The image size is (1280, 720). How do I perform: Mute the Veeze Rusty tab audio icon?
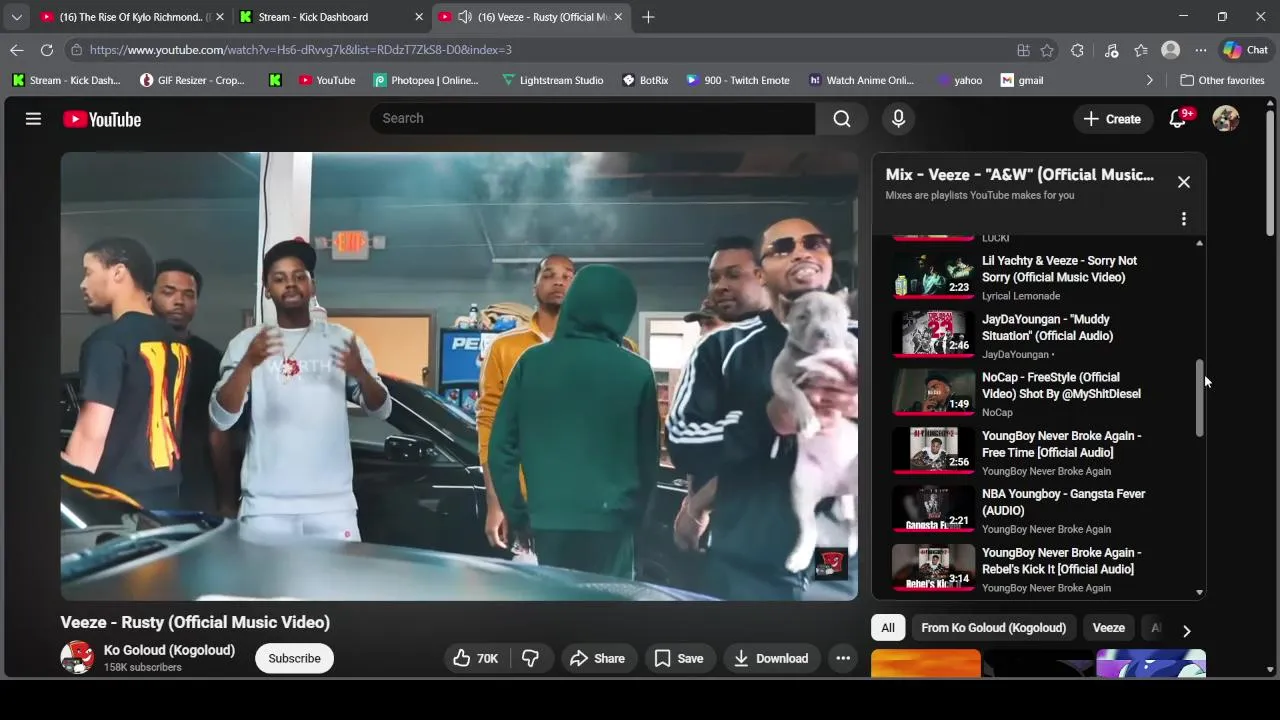coord(465,17)
